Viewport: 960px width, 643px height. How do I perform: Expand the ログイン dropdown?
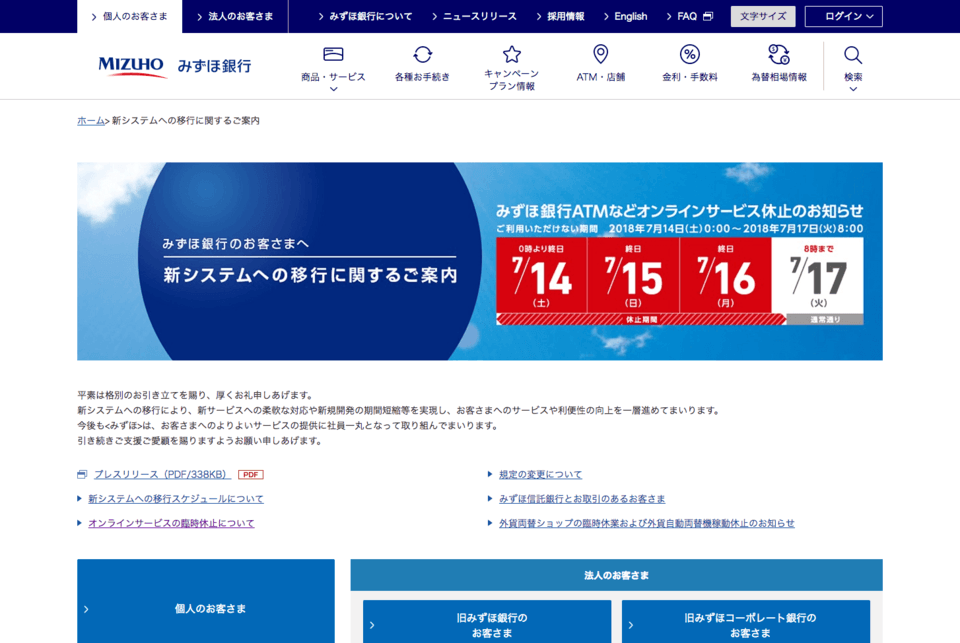click(843, 16)
